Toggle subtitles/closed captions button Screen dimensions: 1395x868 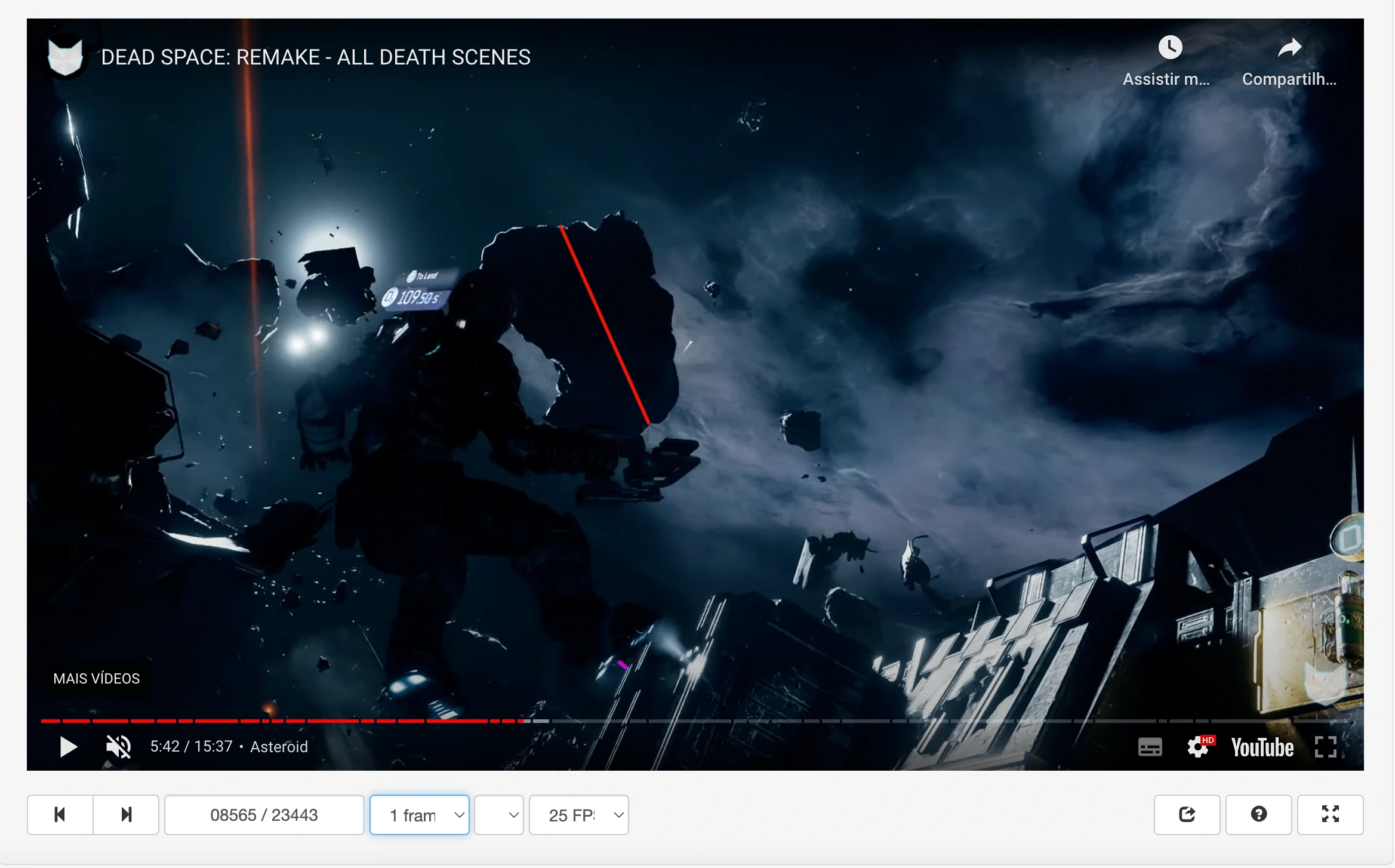1150,747
